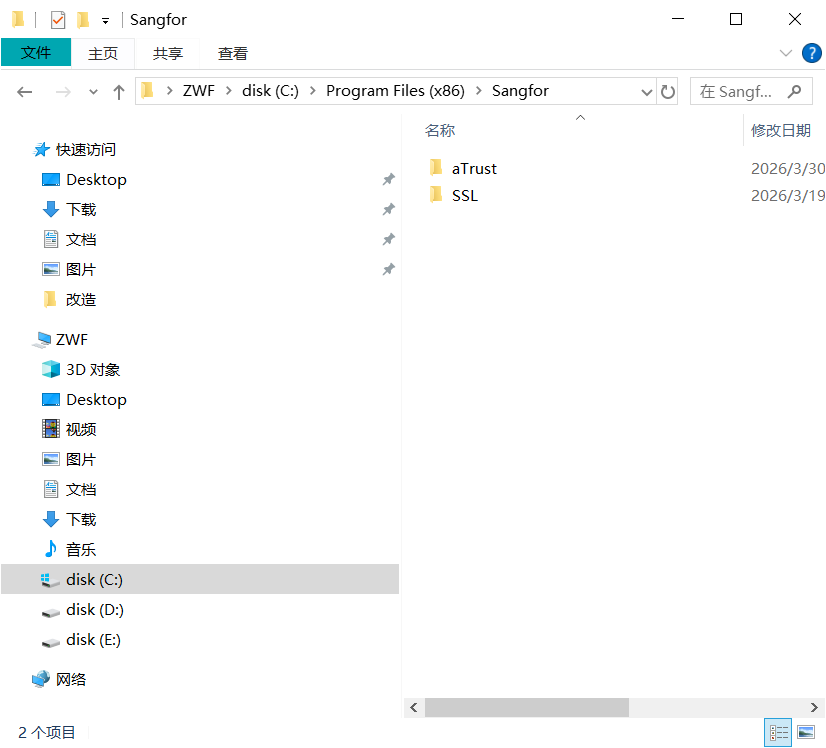Sort by the 修改日期 column header
The image size is (826, 748).
coord(780,130)
